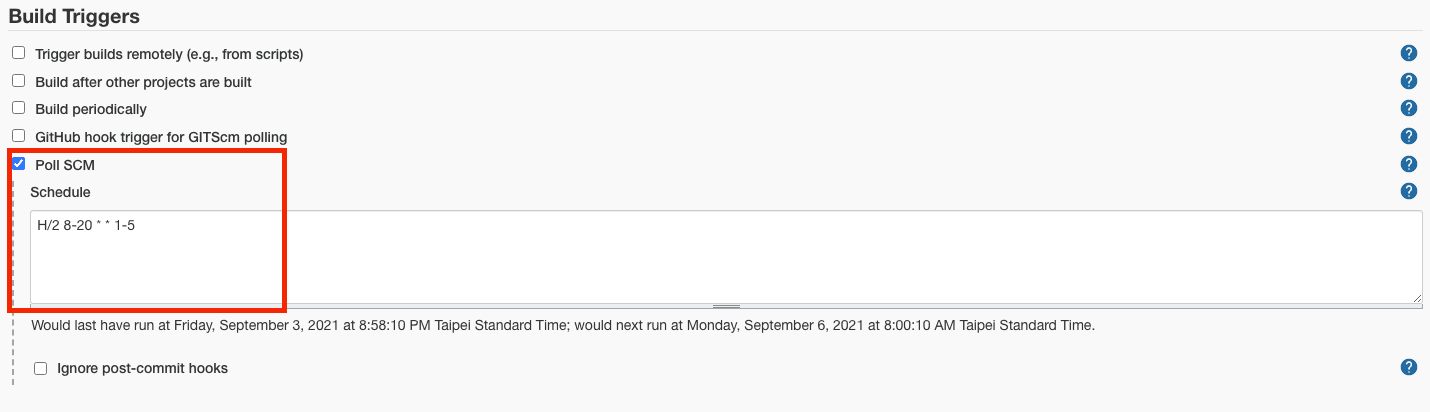
Task: Click the Schedule field label
Action: click(60, 192)
